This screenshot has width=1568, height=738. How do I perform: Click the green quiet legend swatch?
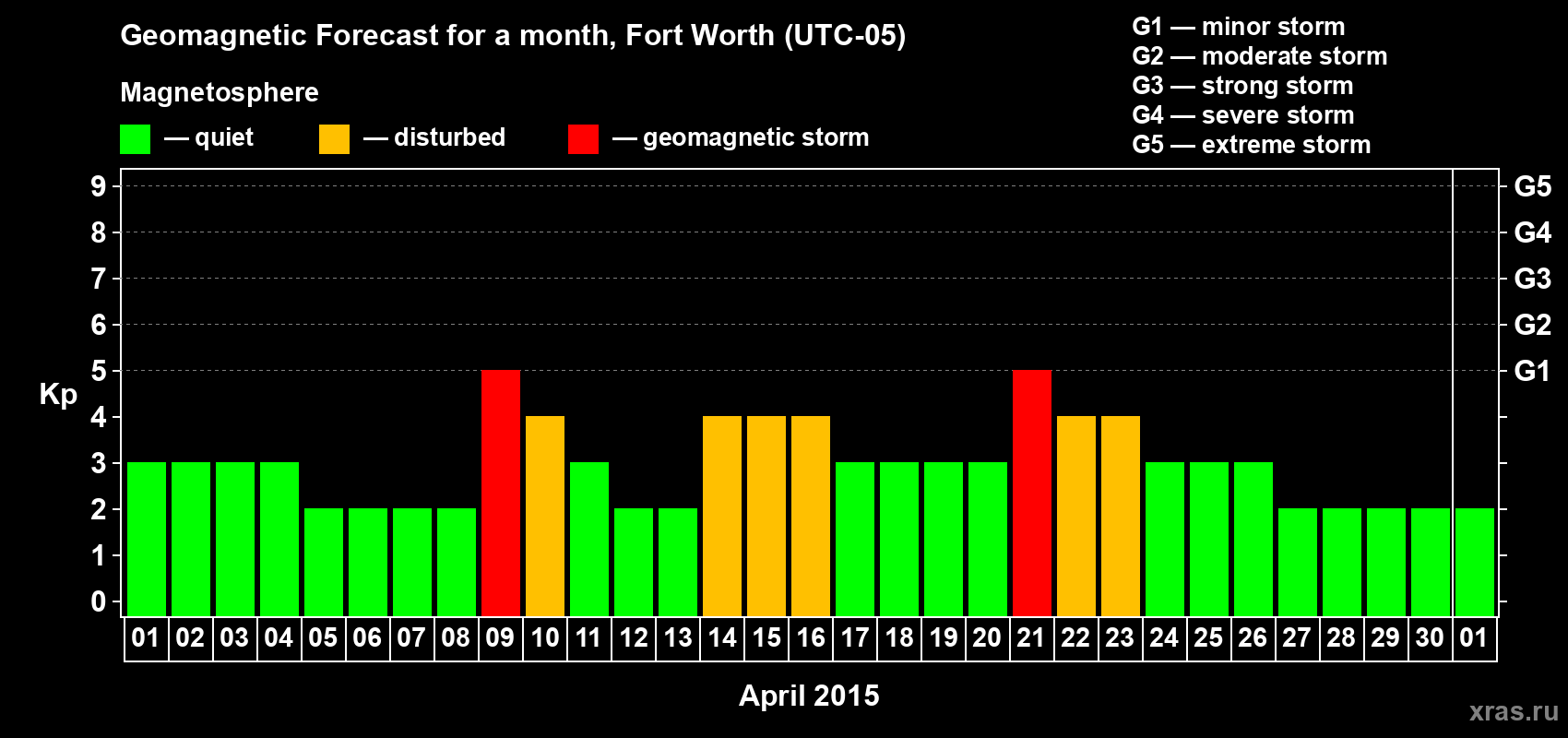tap(135, 139)
